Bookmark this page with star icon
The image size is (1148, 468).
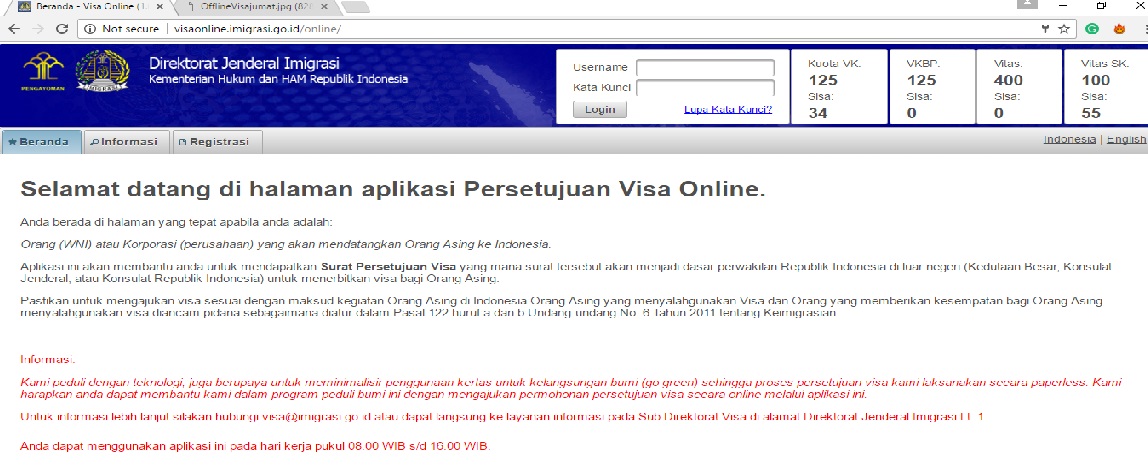click(x=1064, y=29)
